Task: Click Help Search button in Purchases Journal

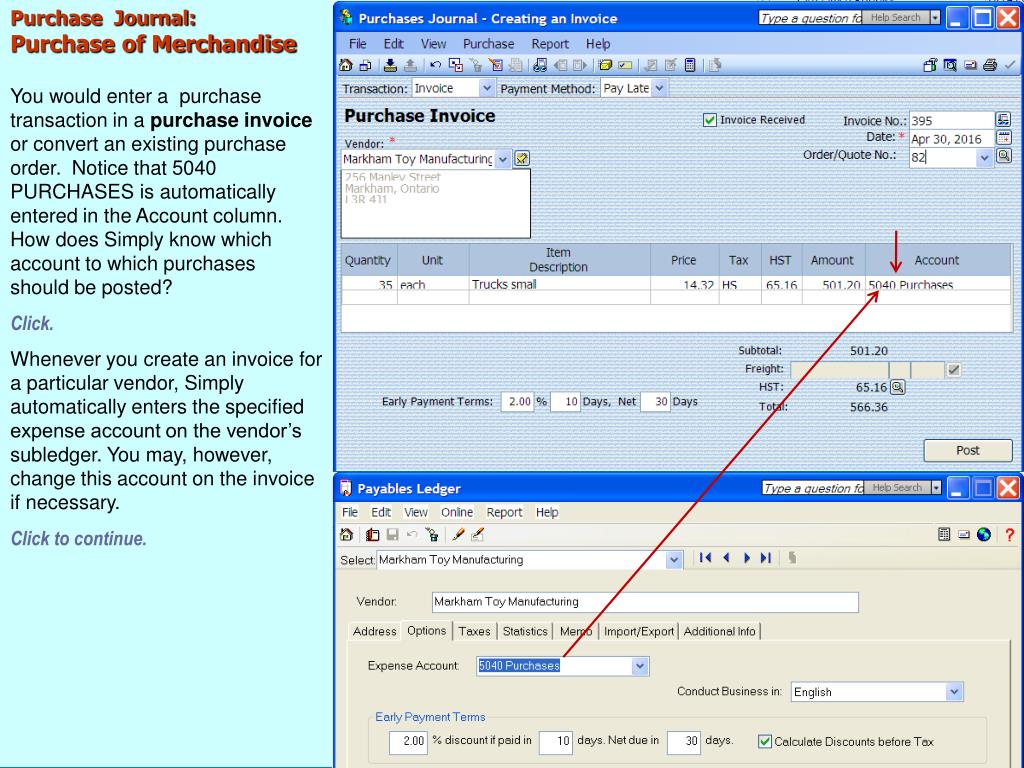Action: point(895,18)
